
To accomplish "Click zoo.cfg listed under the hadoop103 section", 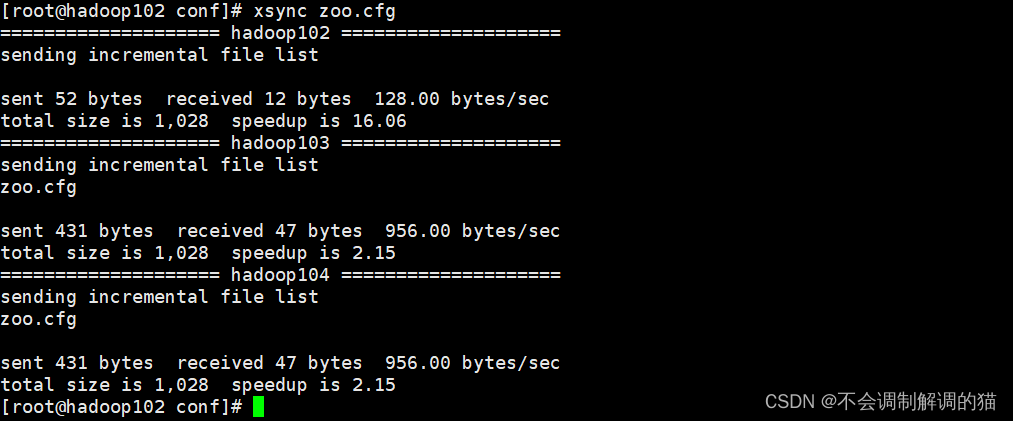I will [38, 187].
